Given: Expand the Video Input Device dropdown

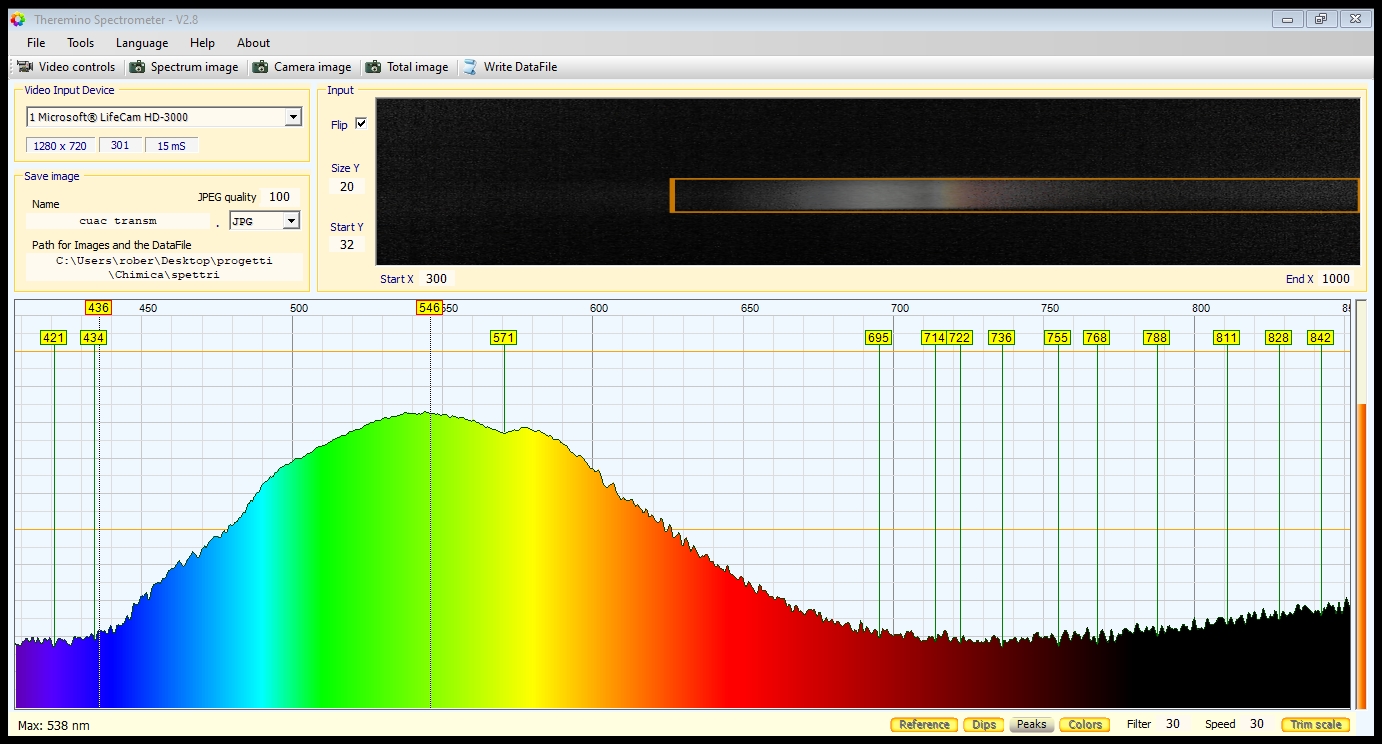Looking at the screenshot, I should (292, 117).
